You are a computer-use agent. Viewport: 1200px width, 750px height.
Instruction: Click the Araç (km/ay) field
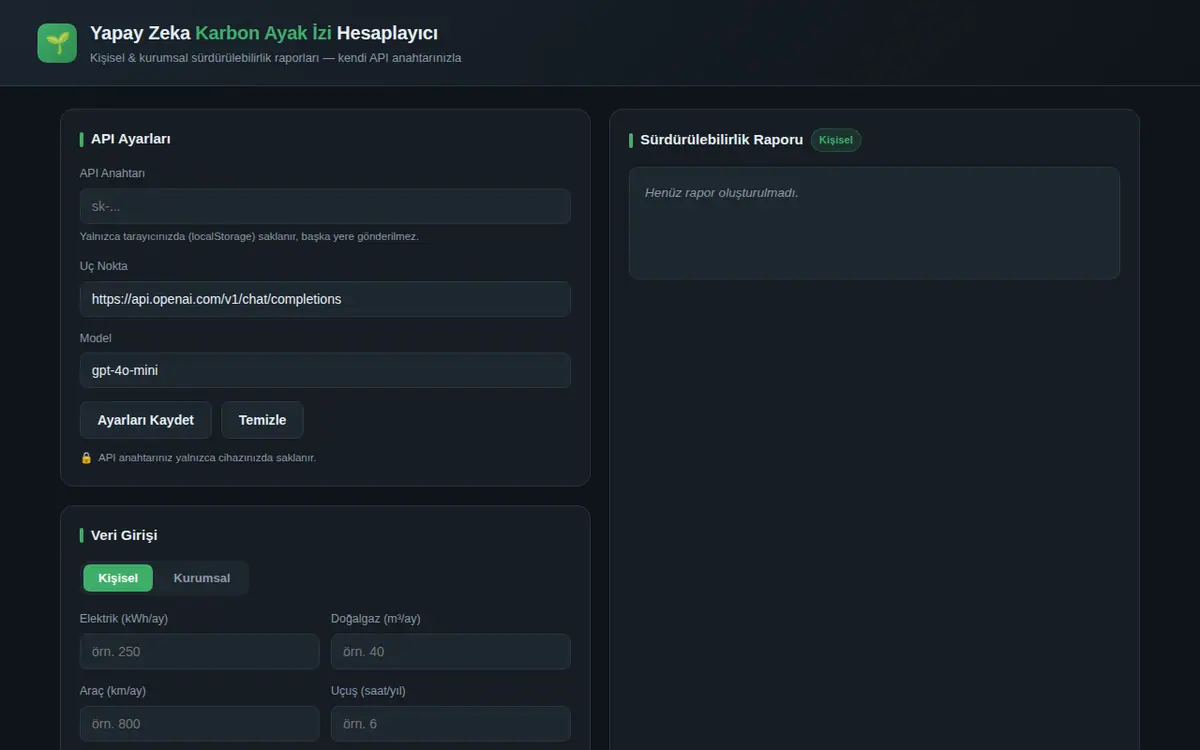(200, 724)
